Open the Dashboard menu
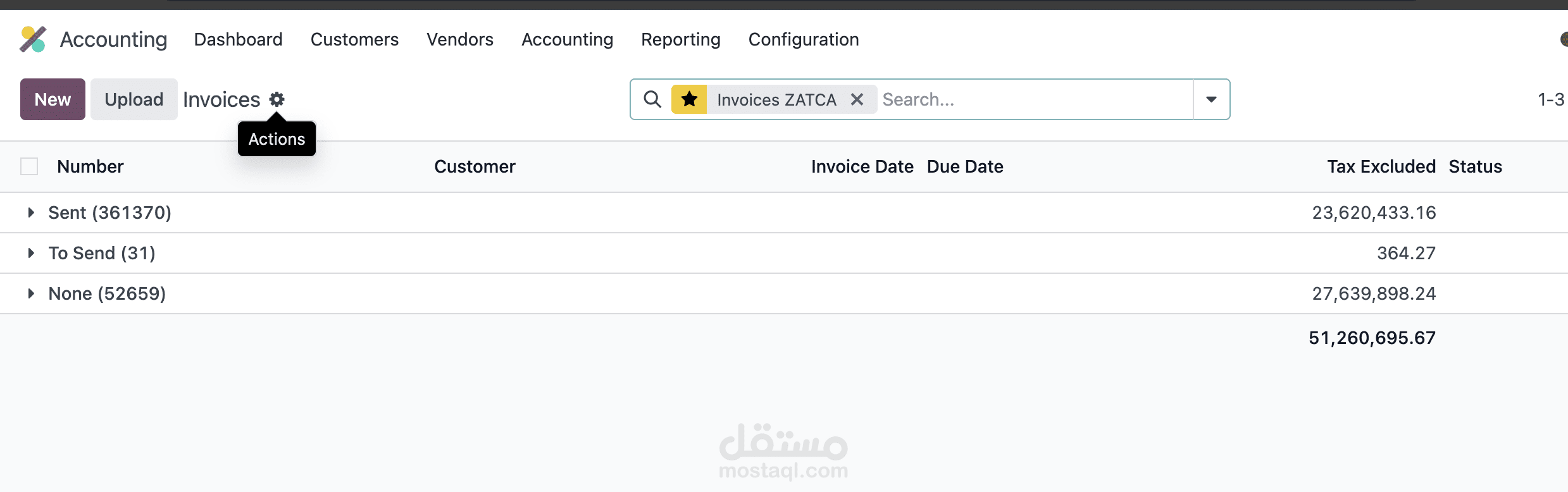The width and height of the screenshot is (1568, 492). point(238,39)
